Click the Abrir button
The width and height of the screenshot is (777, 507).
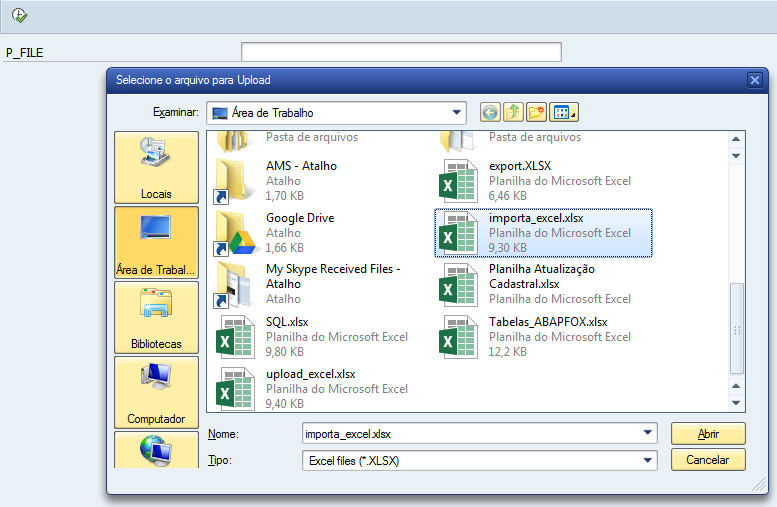pos(708,434)
